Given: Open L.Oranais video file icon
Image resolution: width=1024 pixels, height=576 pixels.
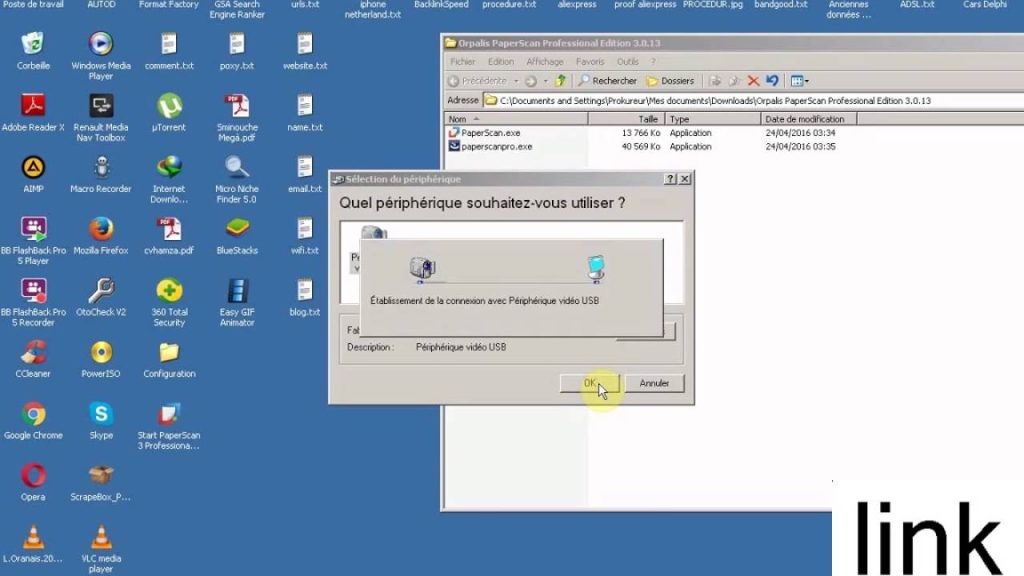Looking at the screenshot, I should pyautogui.click(x=33, y=537).
